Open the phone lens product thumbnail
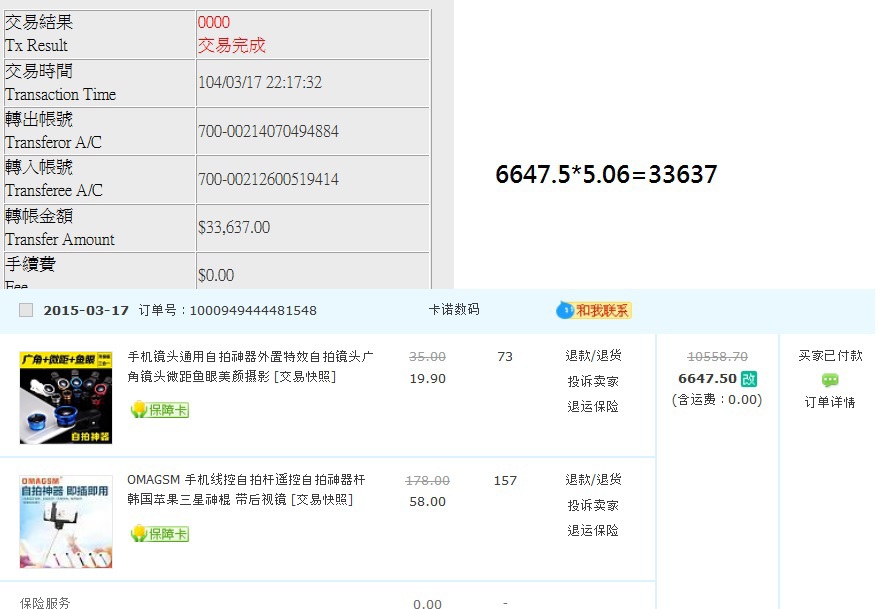Image resolution: width=881 pixels, height=609 pixels. pos(66,398)
